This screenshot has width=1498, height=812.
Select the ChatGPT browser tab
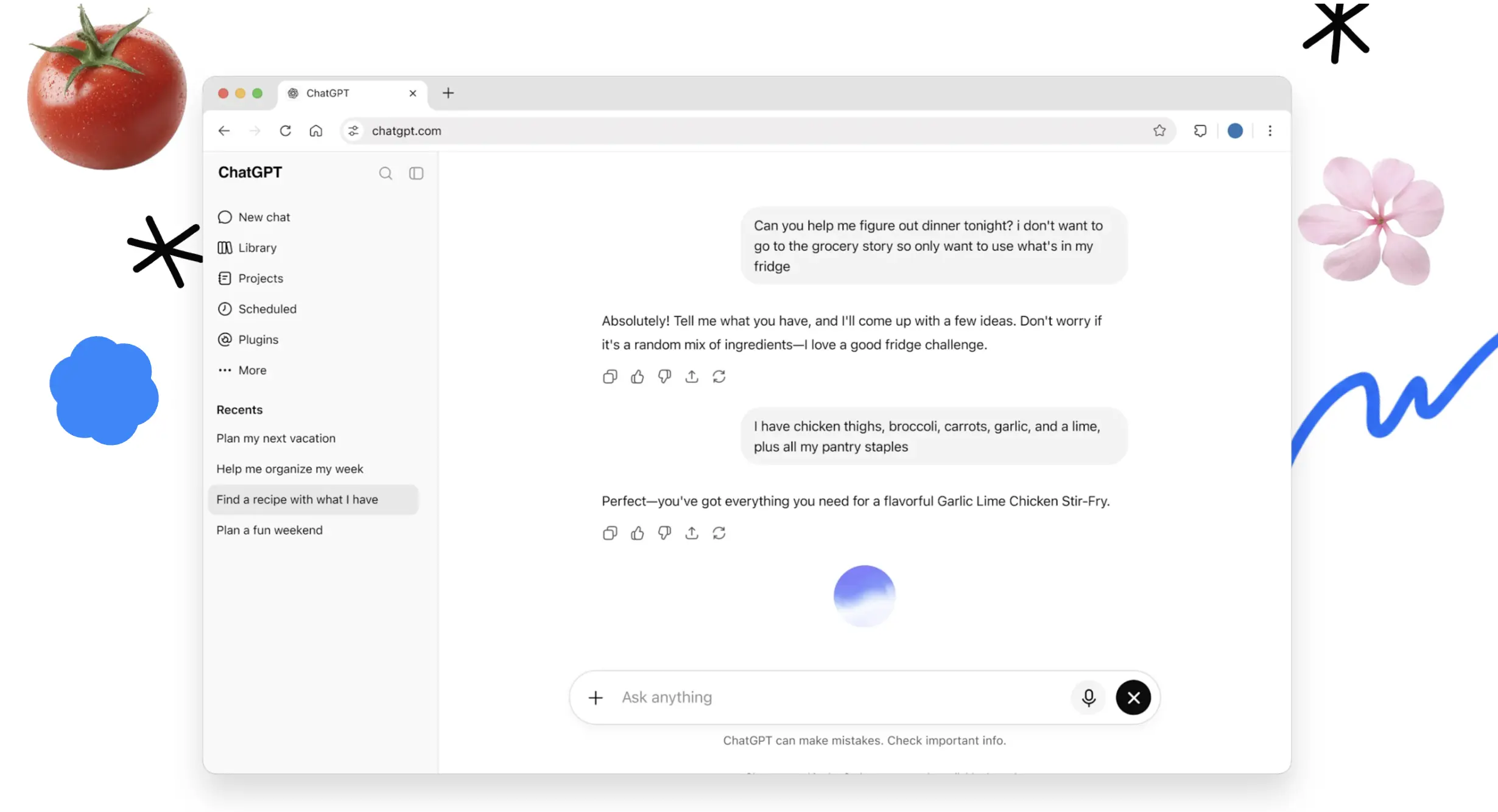click(x=353, y=93)
